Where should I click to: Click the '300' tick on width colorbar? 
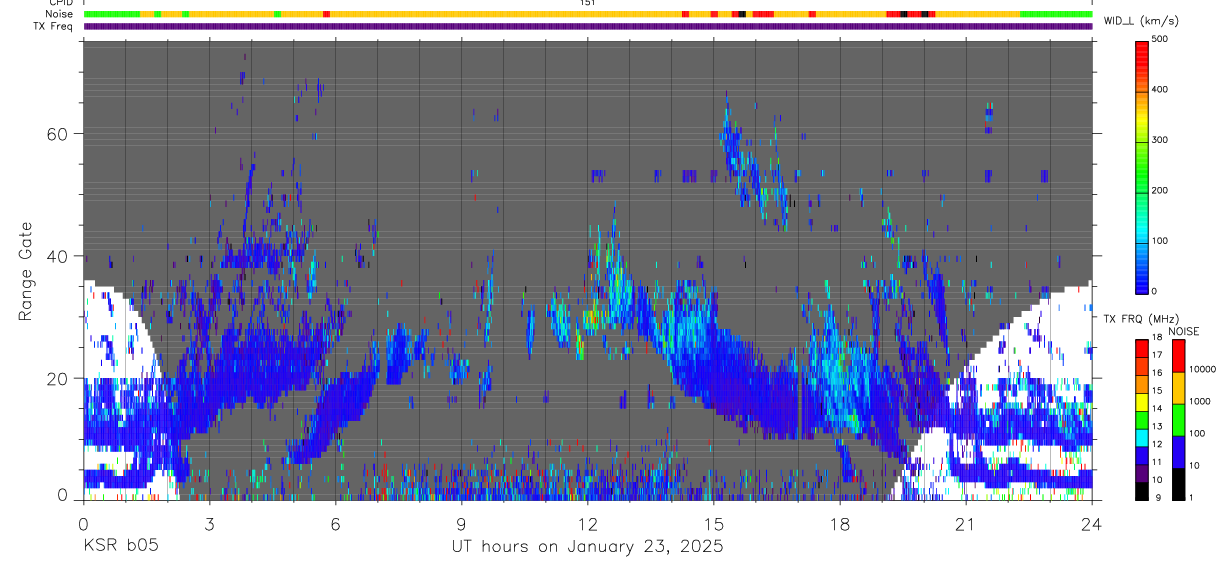pyautogui.click(x=1161, y=140)
